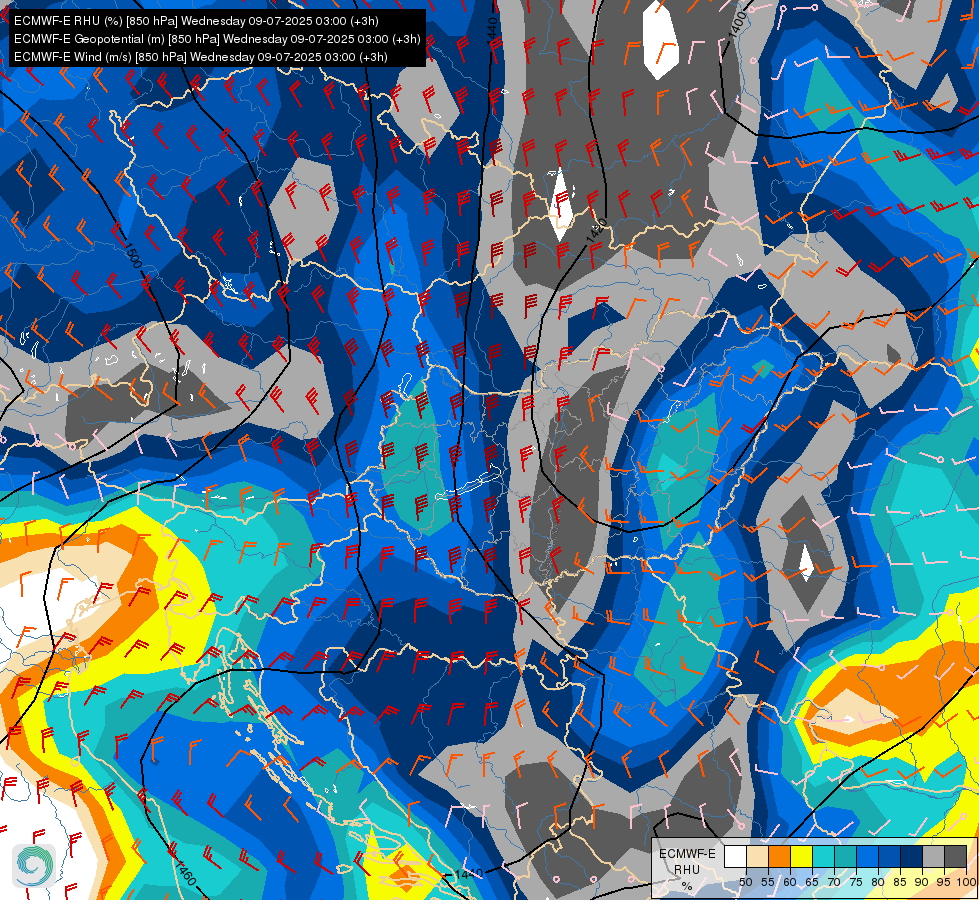Click the legend tick label 95
The height and width of the screenshot is (900, 979).
point(944,882)
